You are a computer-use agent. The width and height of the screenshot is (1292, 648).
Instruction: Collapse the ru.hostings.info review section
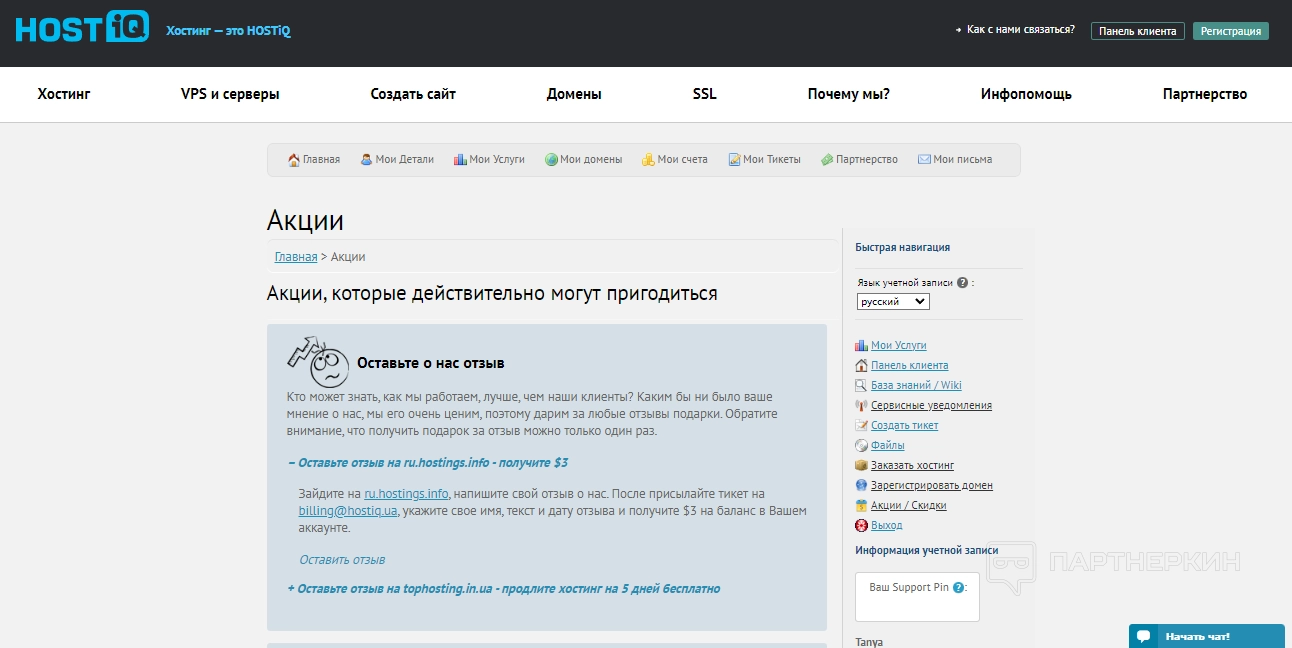tap(427, 463)
